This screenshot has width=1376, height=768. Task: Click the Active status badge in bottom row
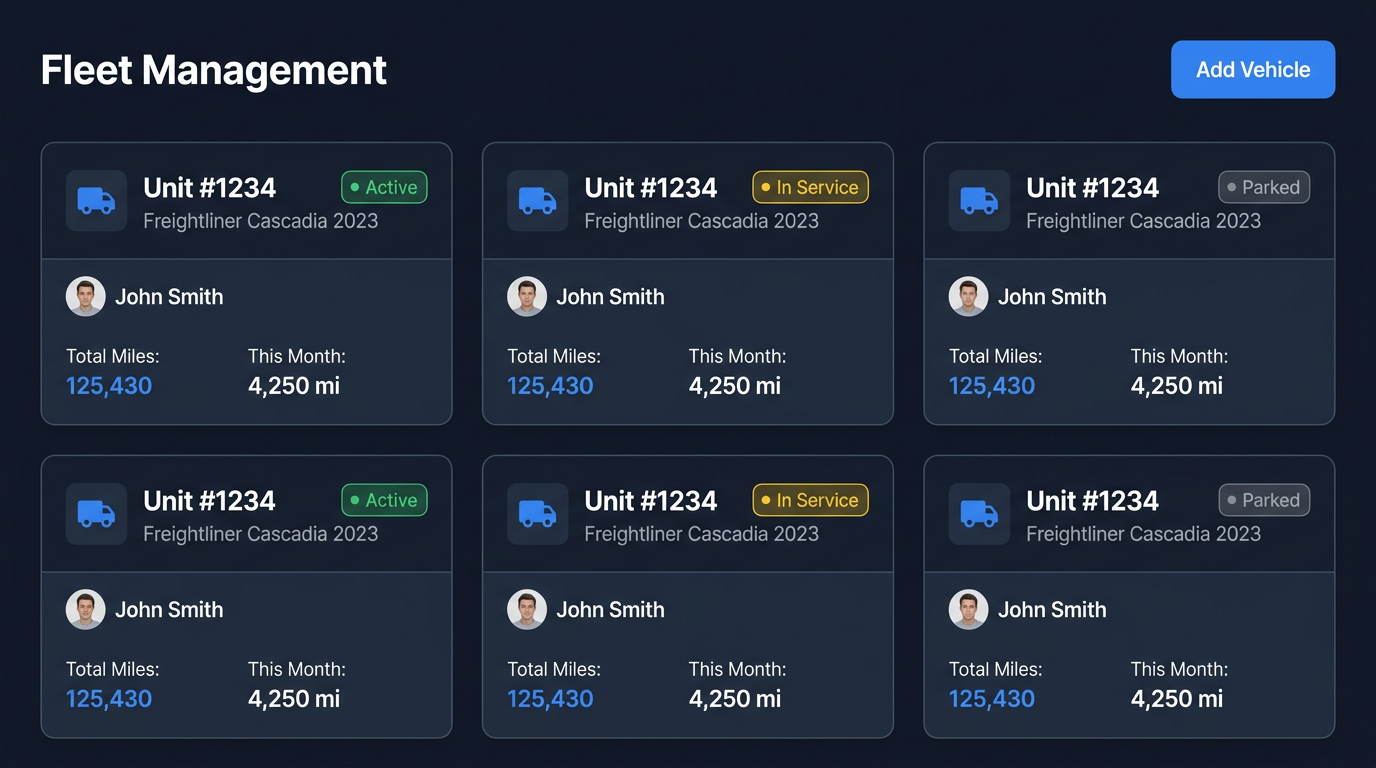click(x=384, y=500)
